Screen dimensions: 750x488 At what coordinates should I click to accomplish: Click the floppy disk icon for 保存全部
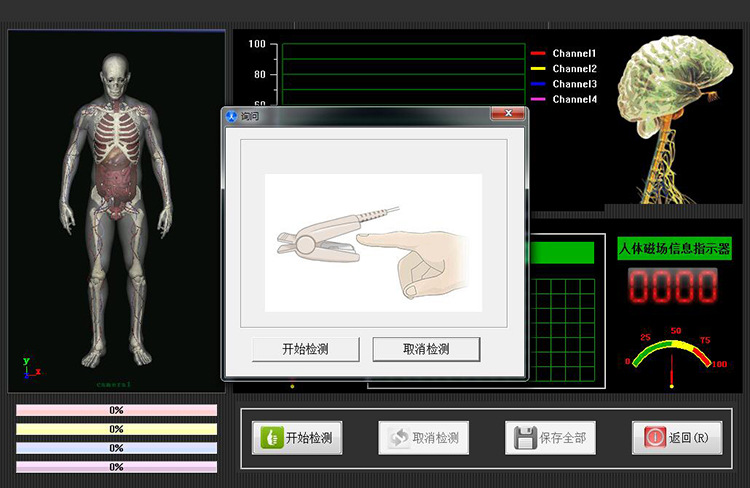click(525, 438)
